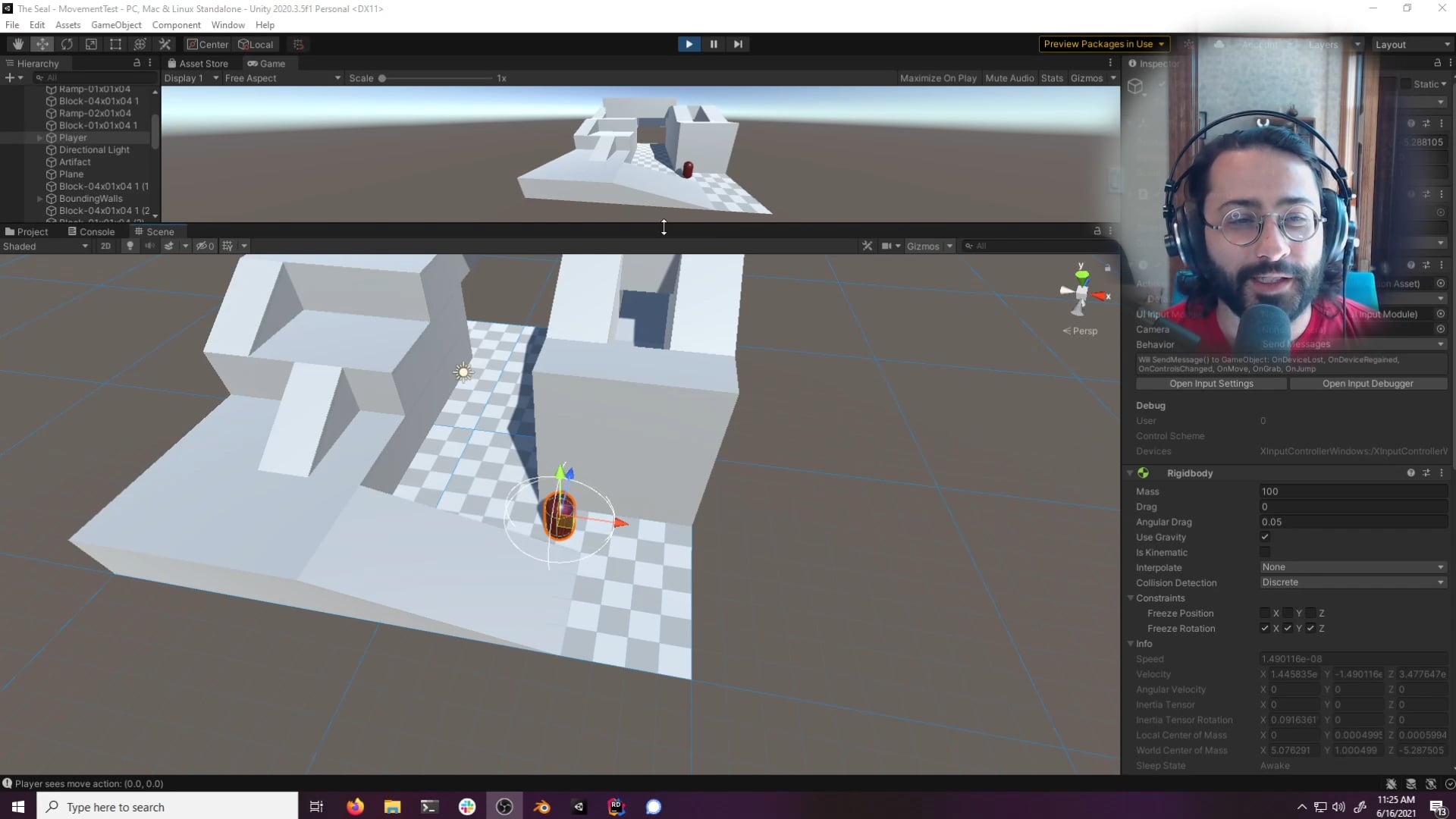Open Scene camera settings icon
Image resolution: width=1456 pixels, height=819 pixels.
pyautogui.click(x=886, y=246)
